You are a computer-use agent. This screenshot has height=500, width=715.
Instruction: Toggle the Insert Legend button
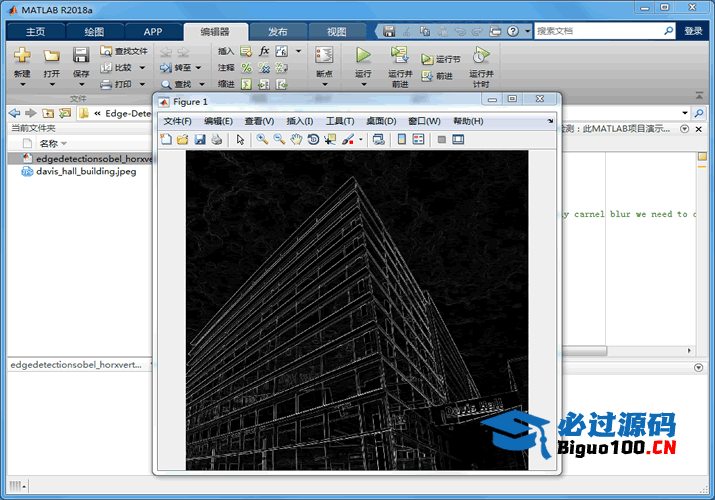click(x=419, y=139)
